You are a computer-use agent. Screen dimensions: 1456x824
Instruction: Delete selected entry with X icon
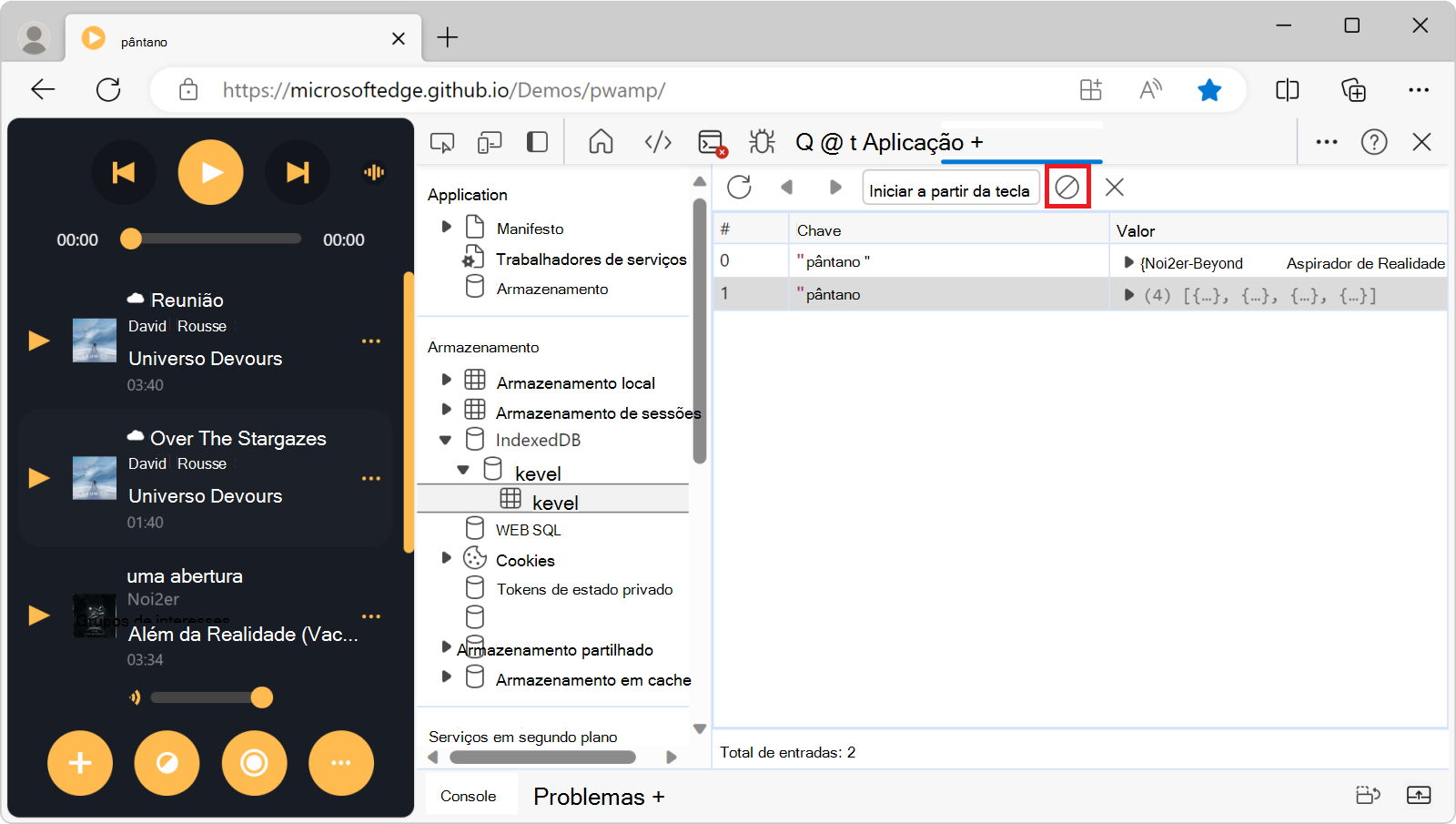point(1115,188)
